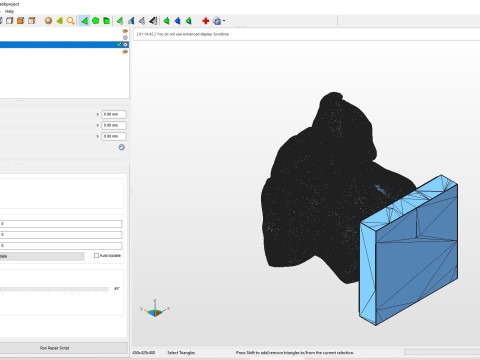Click the orange magnifier zoom icon
The image size is (480, 360).
(70, 21)
